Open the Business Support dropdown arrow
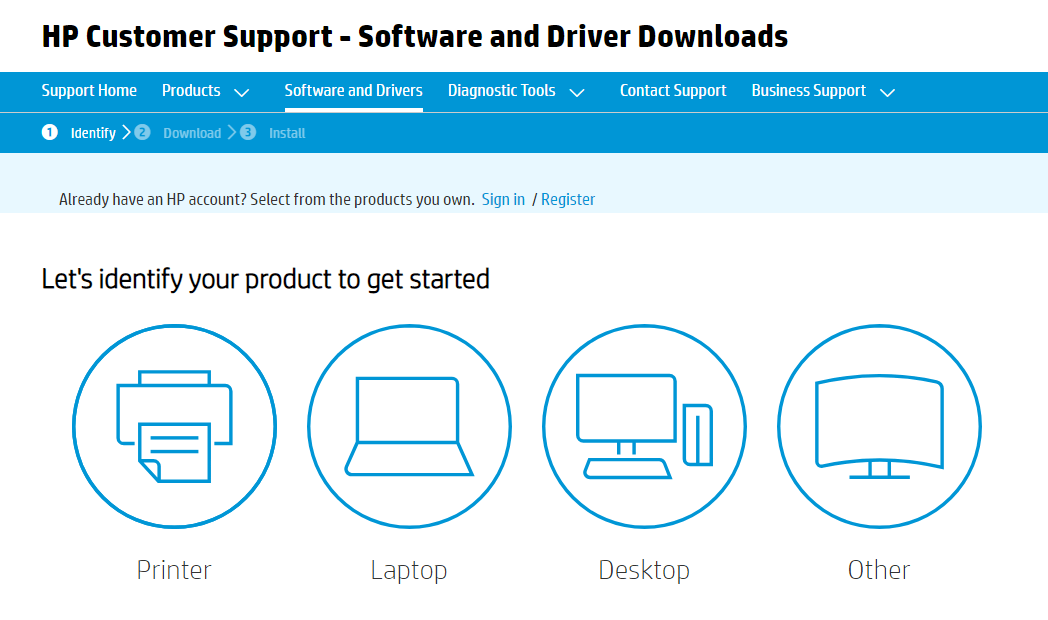 coord(887,92)
